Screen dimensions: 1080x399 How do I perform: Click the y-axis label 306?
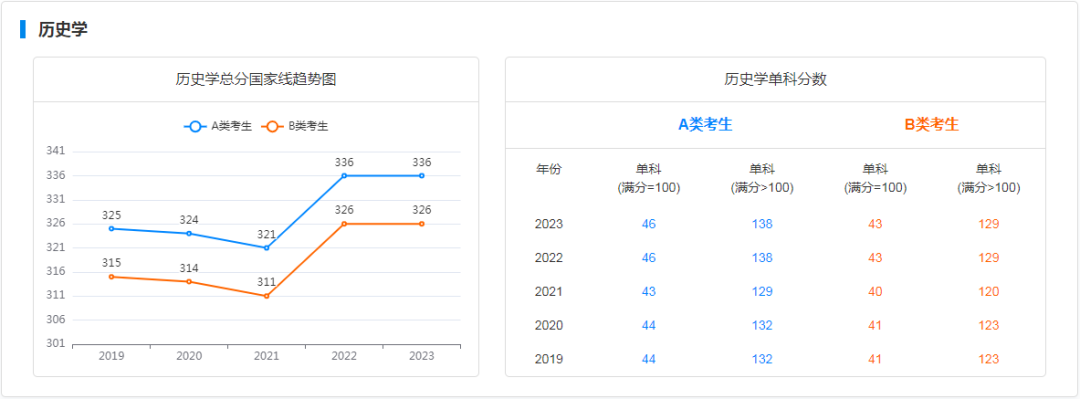(56, 320)
